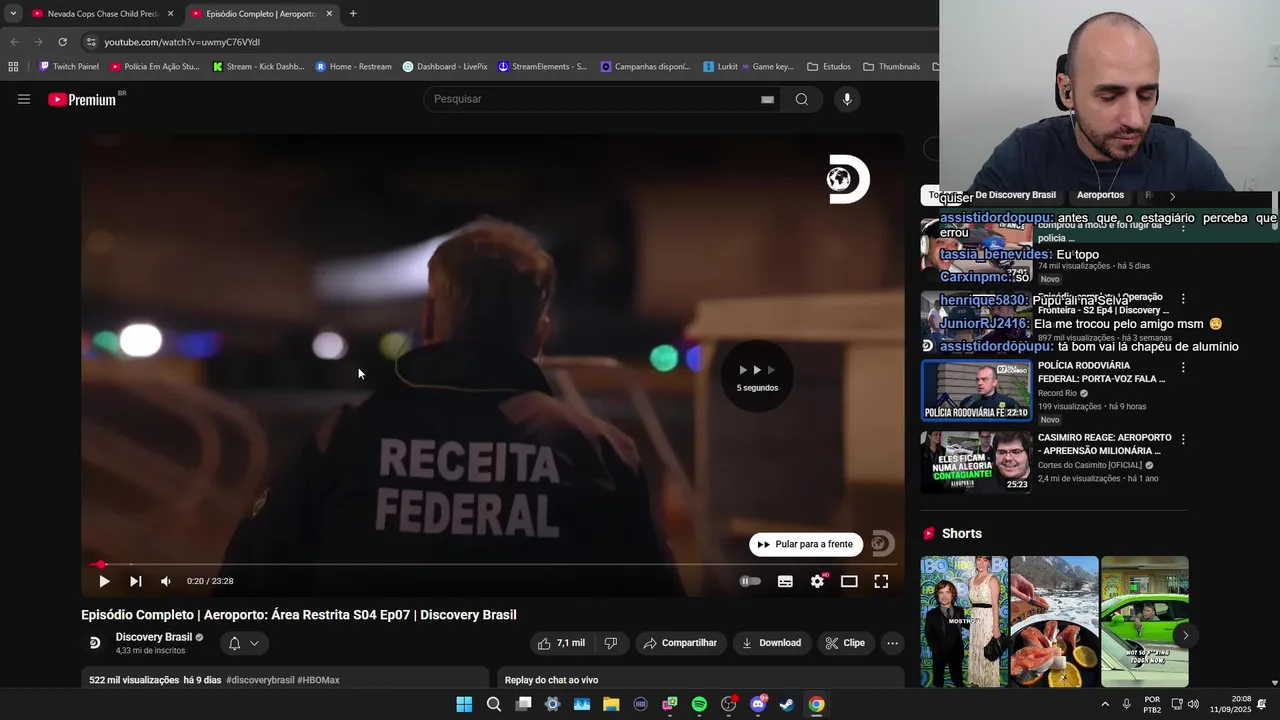Screen dimensions: 1280x720
Task: Select the De Discovery Brasil chip
Action: point(1015,195)
